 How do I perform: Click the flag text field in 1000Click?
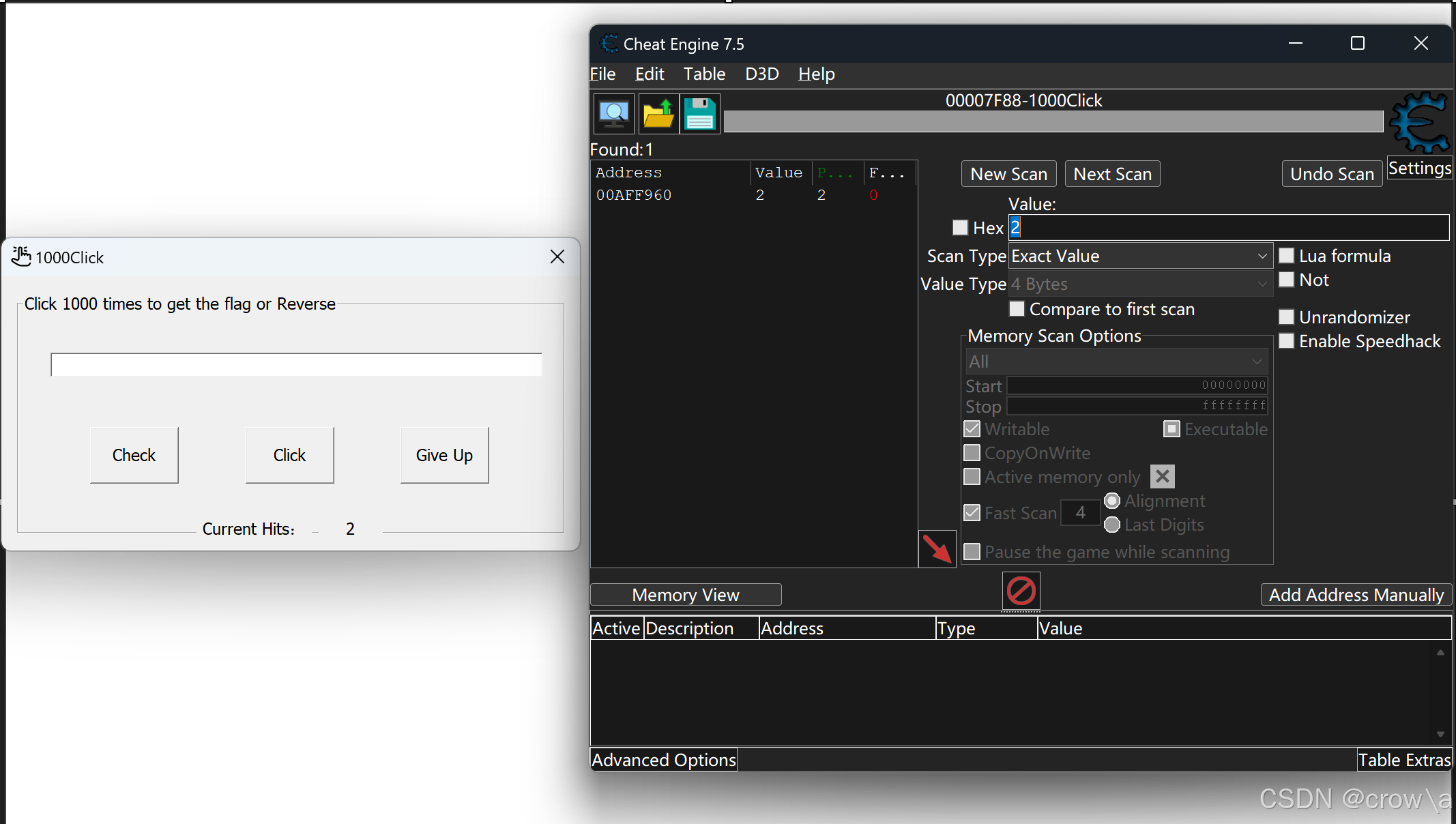pos(295,364)
